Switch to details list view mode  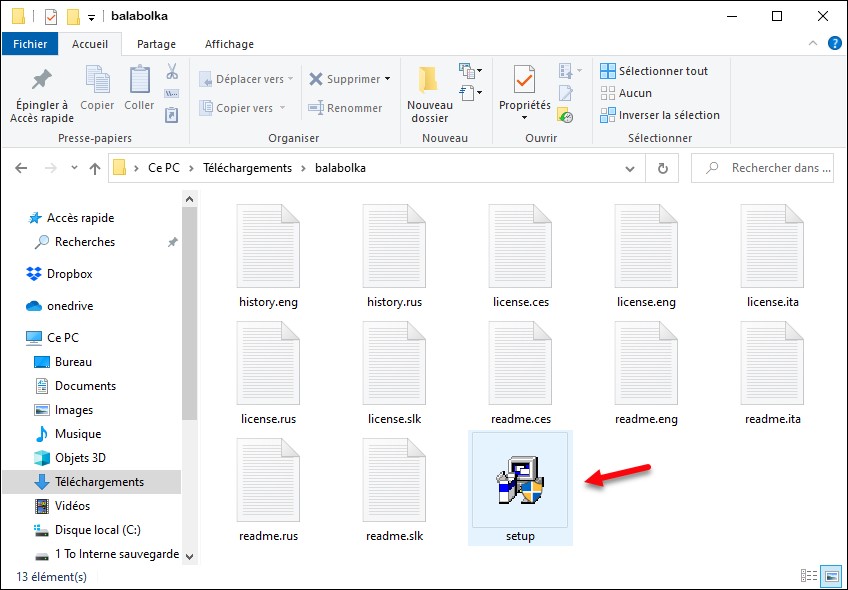[809, 576]
